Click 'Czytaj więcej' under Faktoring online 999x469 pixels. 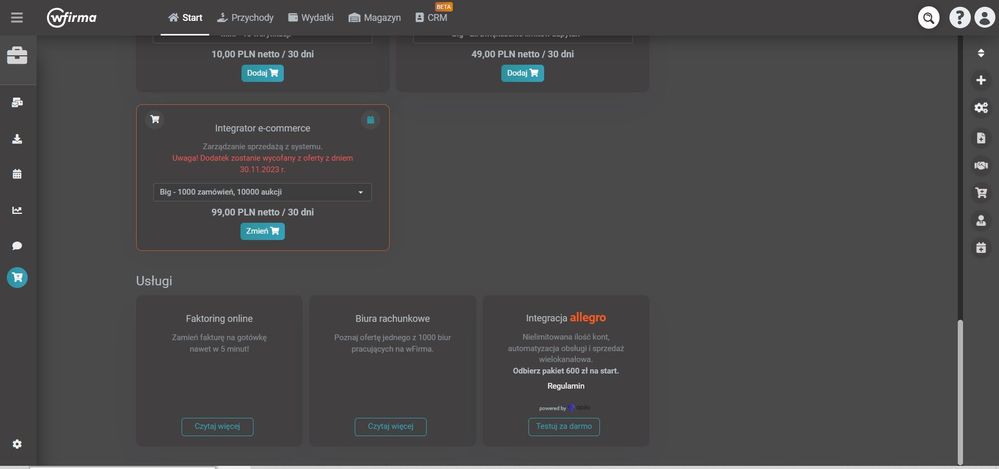point(217,427)
